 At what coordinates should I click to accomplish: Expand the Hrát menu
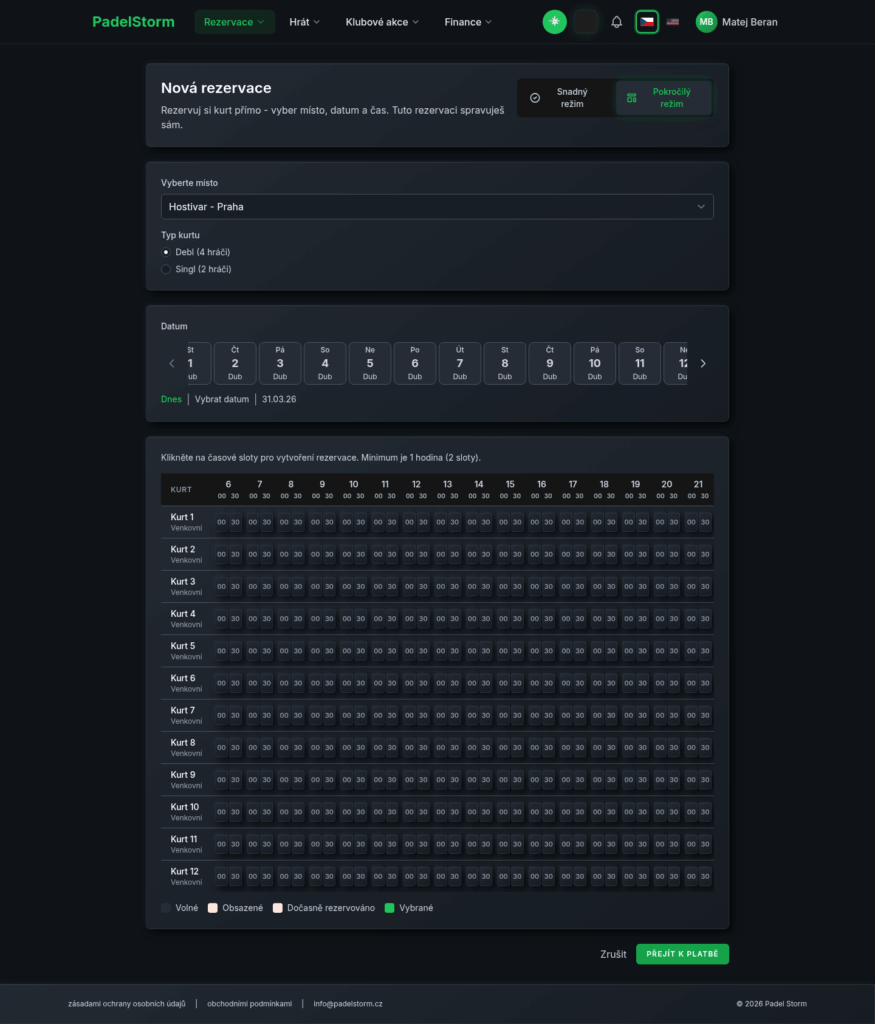pyautogui.click(x=304, y=22)
